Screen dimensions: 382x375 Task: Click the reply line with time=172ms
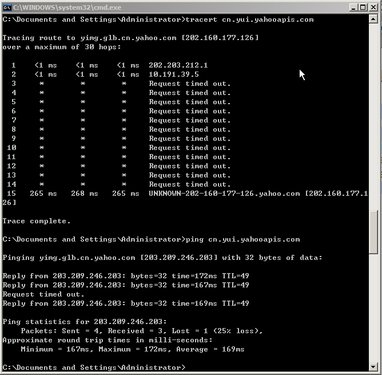click(126, 276)
